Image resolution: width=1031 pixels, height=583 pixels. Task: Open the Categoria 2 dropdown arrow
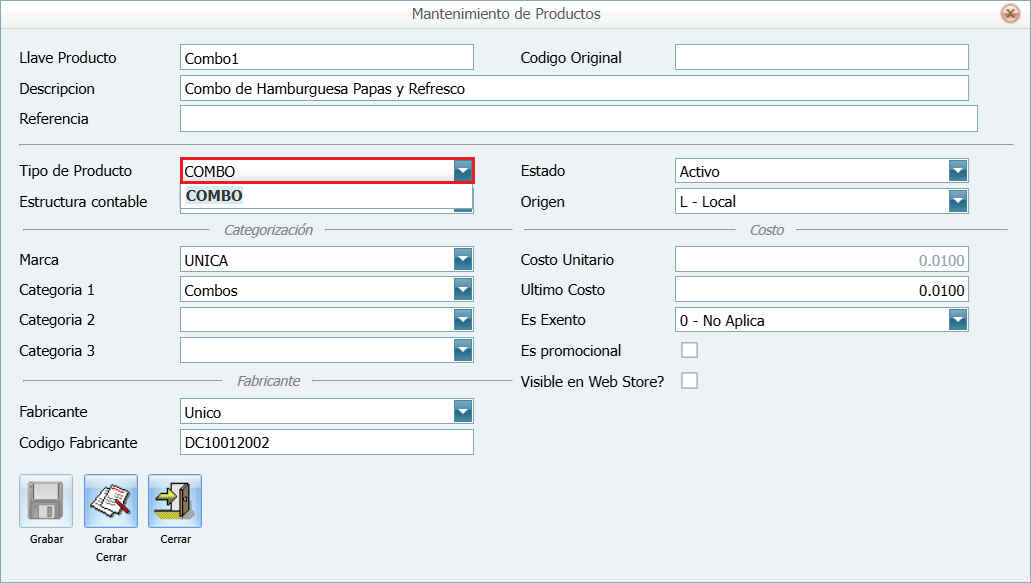point(462,320)
